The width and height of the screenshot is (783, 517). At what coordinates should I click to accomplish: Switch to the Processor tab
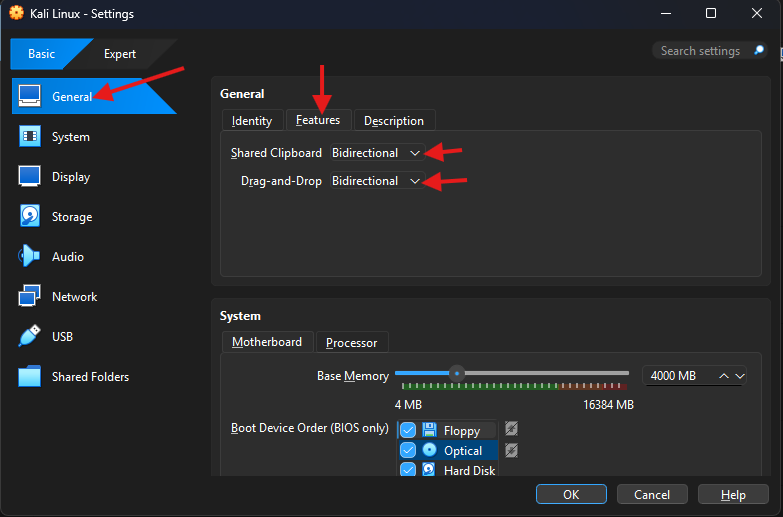tap(351, 343)
